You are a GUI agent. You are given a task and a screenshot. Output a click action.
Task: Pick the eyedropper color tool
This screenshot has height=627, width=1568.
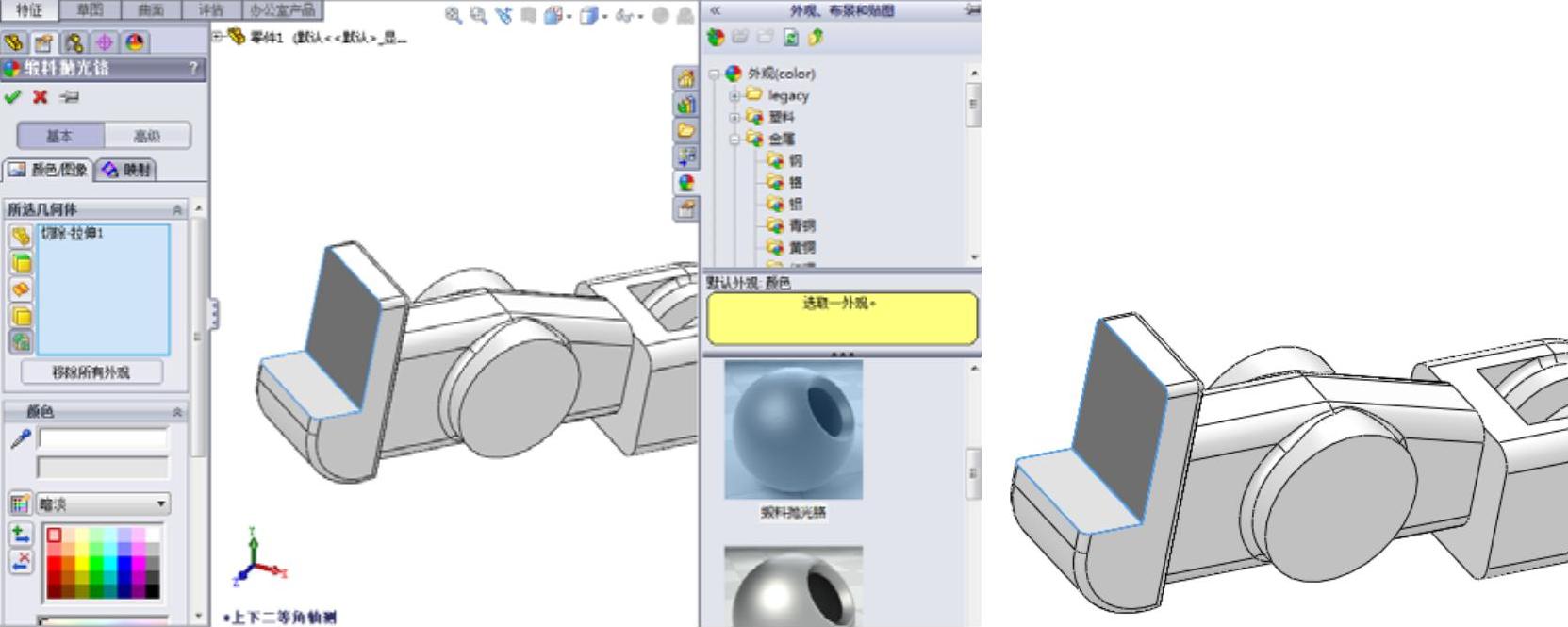pyautogui.click(x=20, y=438)
